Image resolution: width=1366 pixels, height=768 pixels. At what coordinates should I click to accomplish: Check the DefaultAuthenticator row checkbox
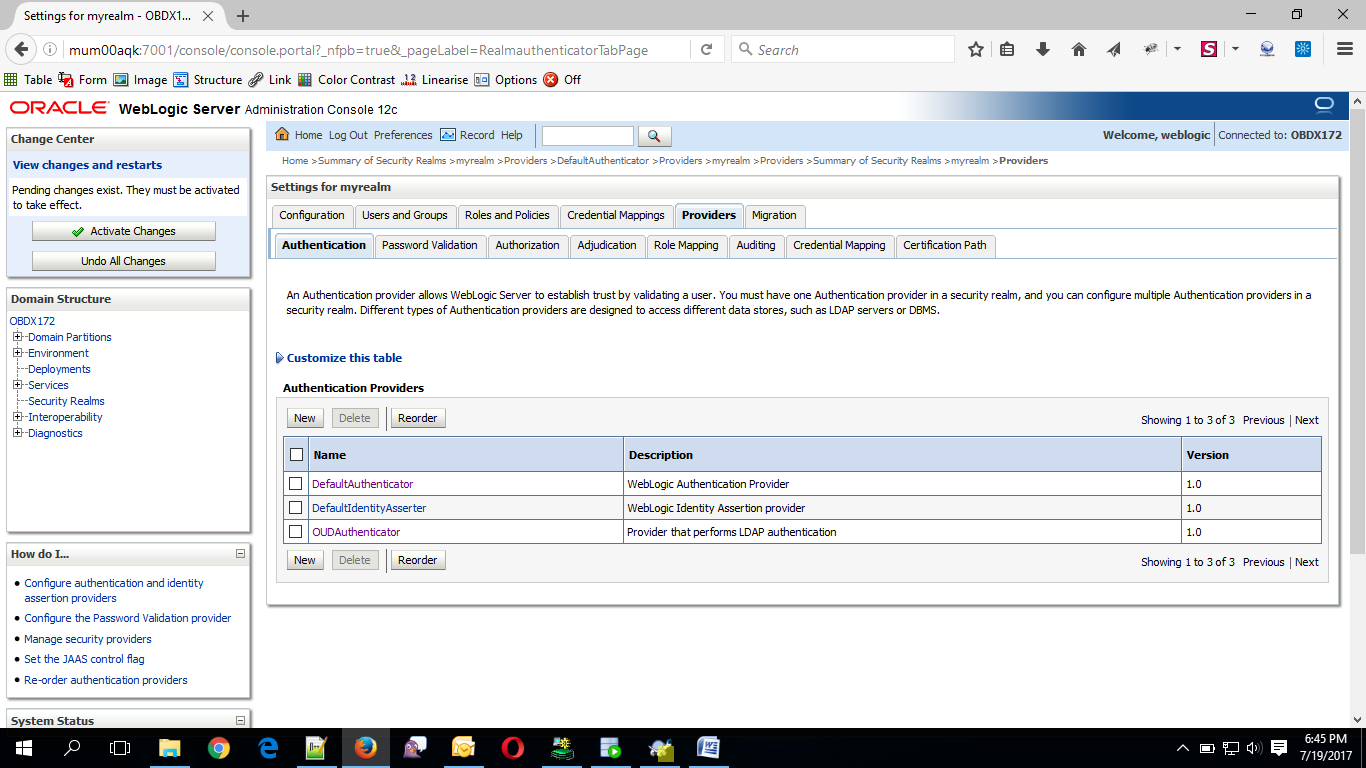tap(295, 484)
